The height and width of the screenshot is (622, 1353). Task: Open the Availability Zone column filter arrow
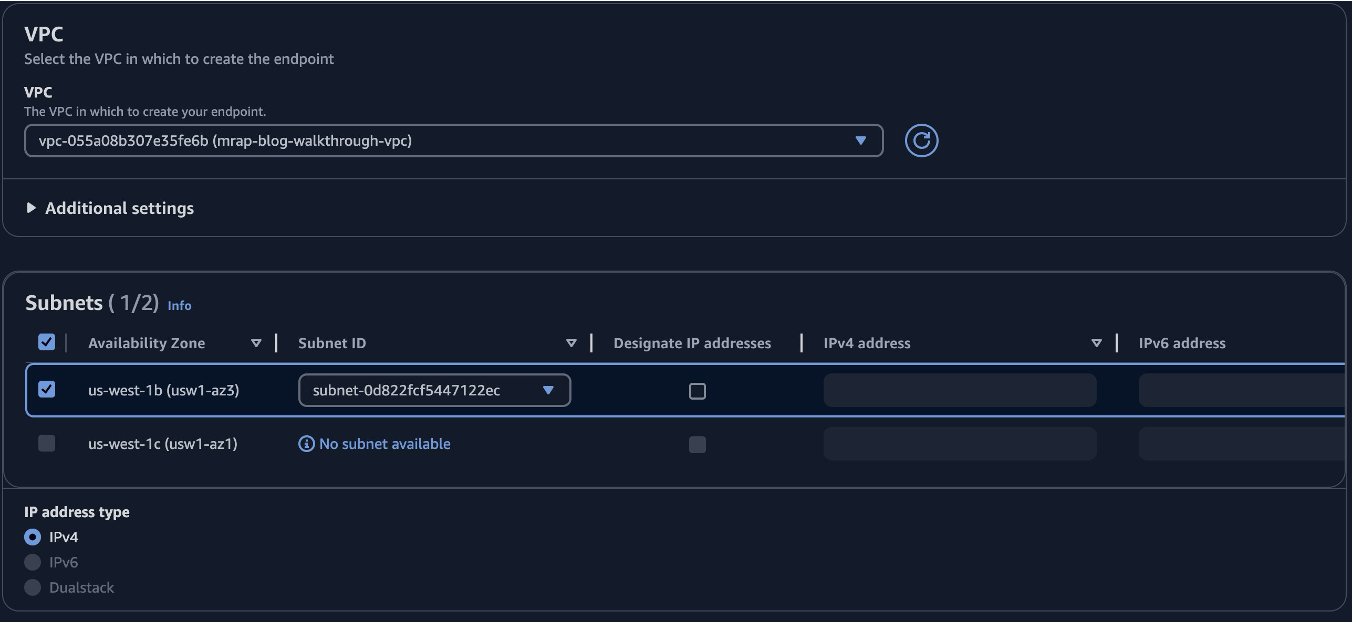click(x=256, y=342)
